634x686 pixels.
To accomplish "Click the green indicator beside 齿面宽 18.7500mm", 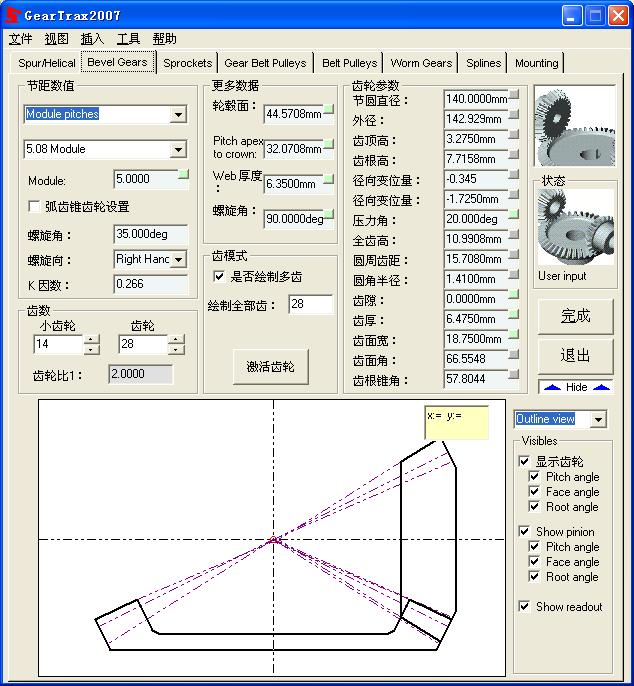I will click(514, 334).
